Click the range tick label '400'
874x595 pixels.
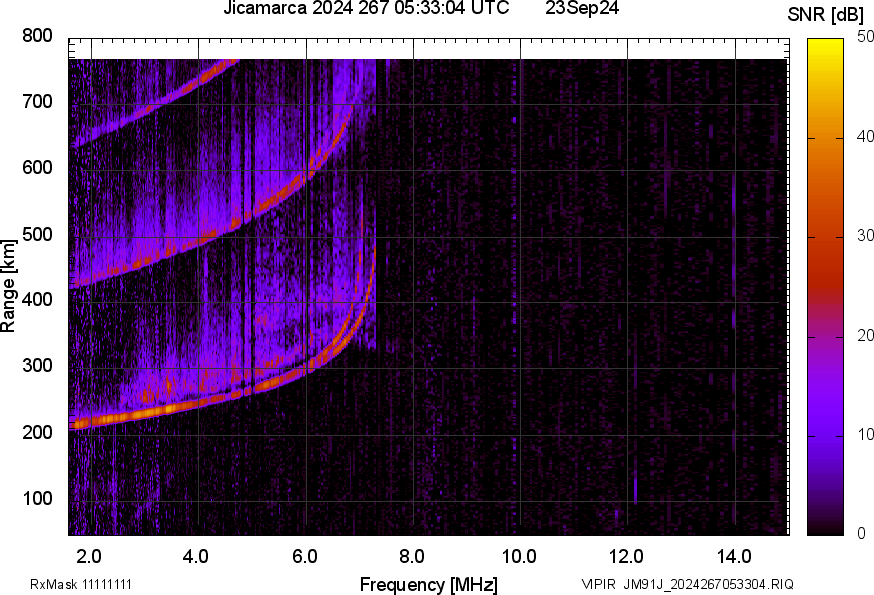coord(37,300)
